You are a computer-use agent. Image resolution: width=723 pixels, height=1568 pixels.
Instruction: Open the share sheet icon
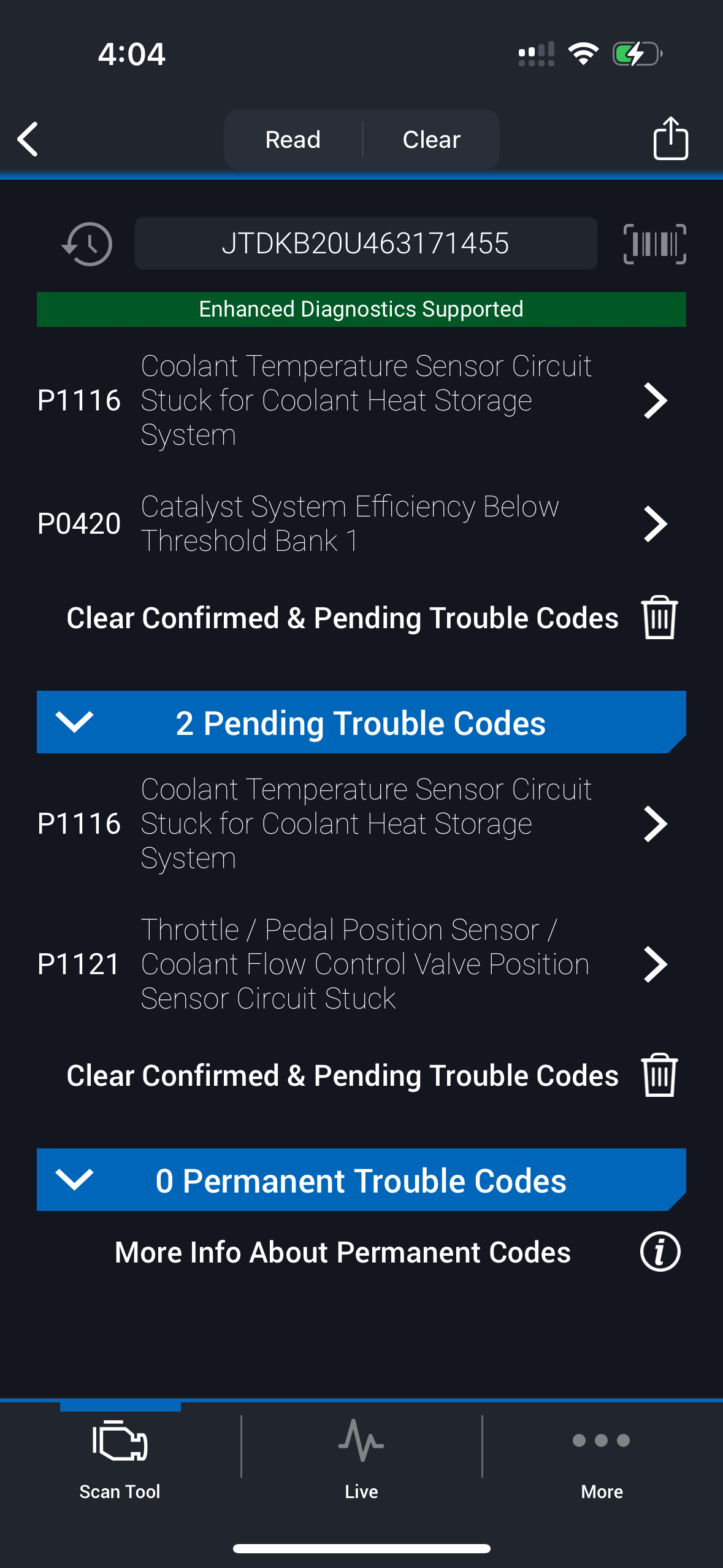click(670, 139)
